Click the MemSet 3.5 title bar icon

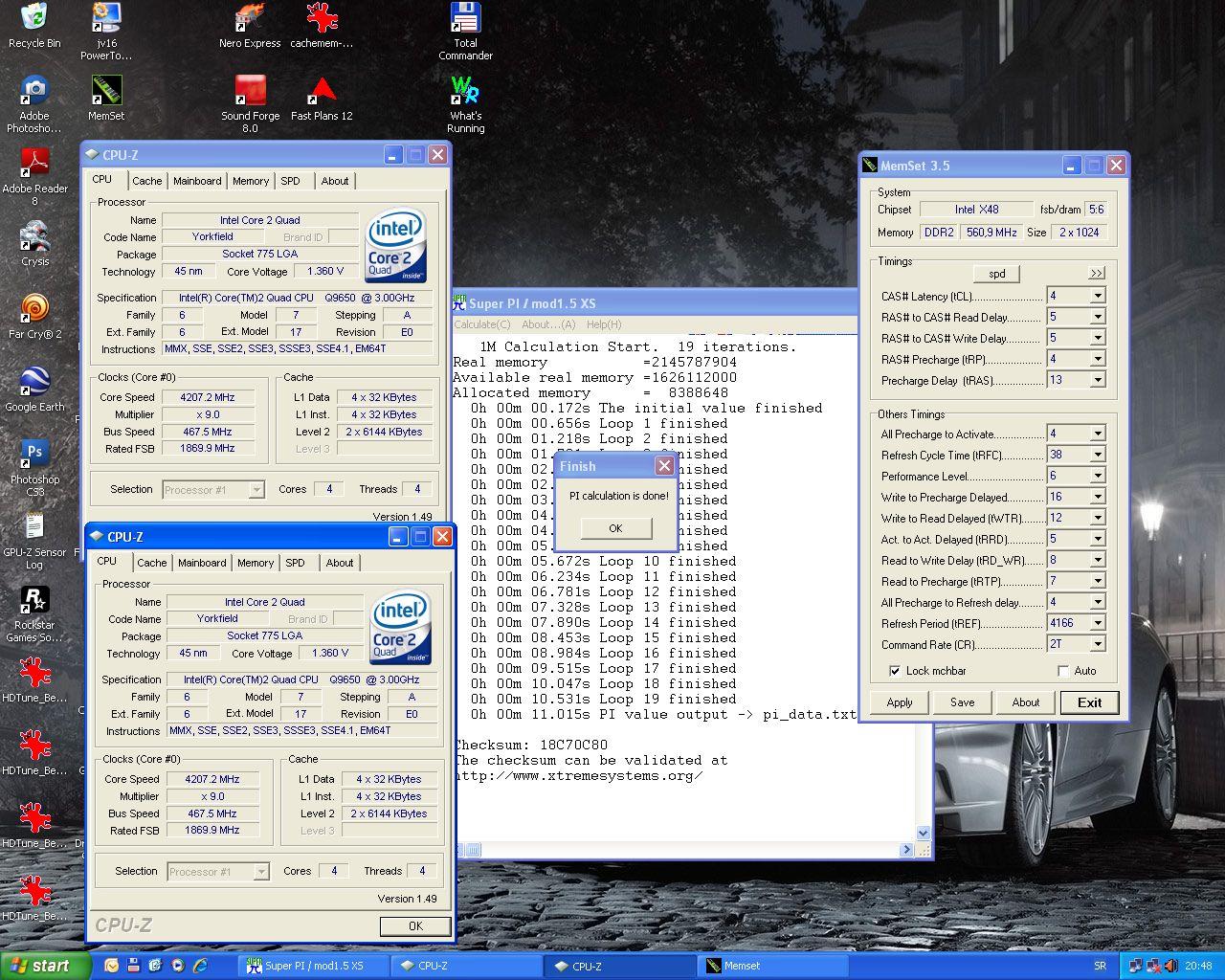(x=870, y=165)
